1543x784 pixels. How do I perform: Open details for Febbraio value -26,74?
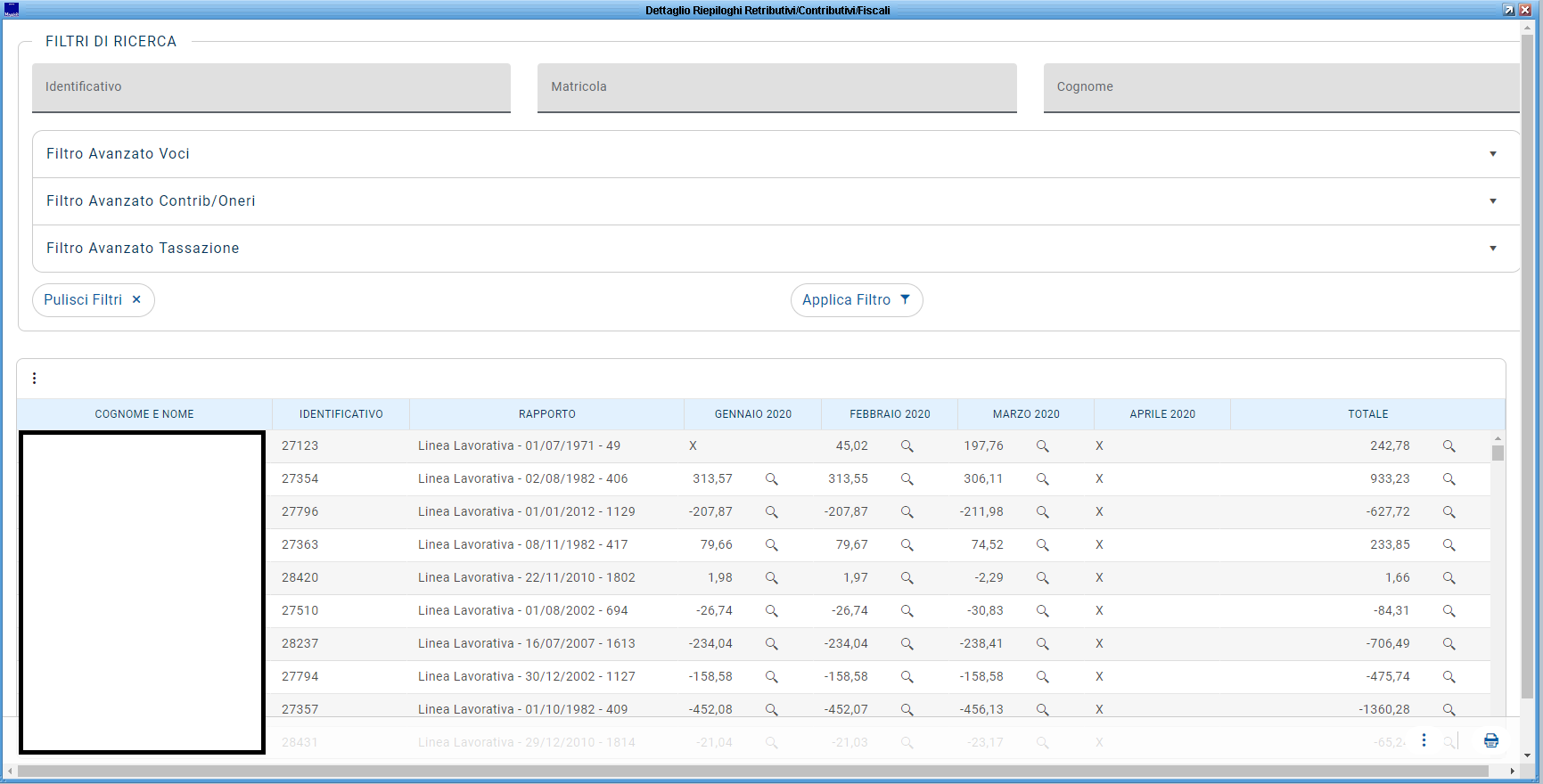tap(907, 611)
